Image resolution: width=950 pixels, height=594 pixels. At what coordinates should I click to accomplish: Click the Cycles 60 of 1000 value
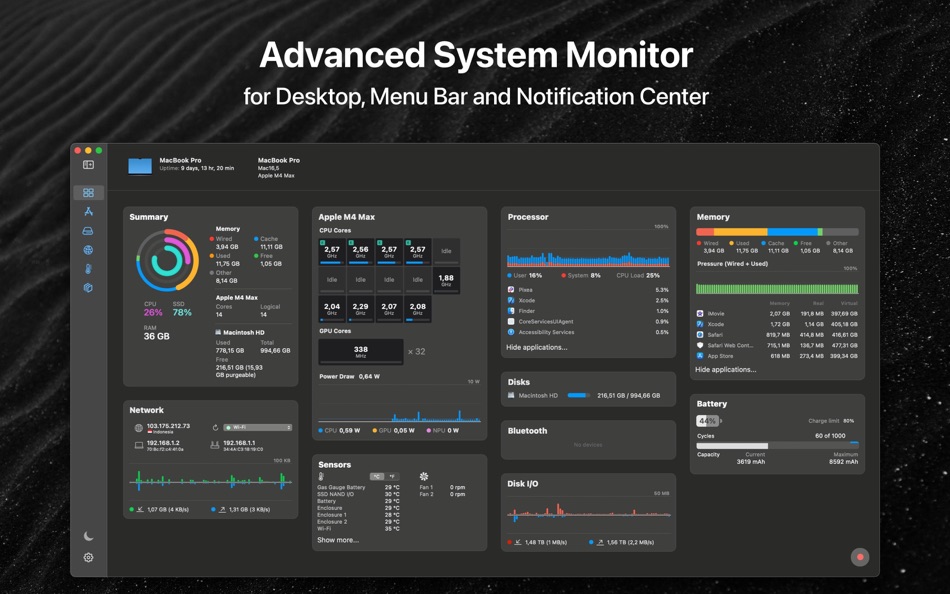pyautogui.click(x=830, y=436)
